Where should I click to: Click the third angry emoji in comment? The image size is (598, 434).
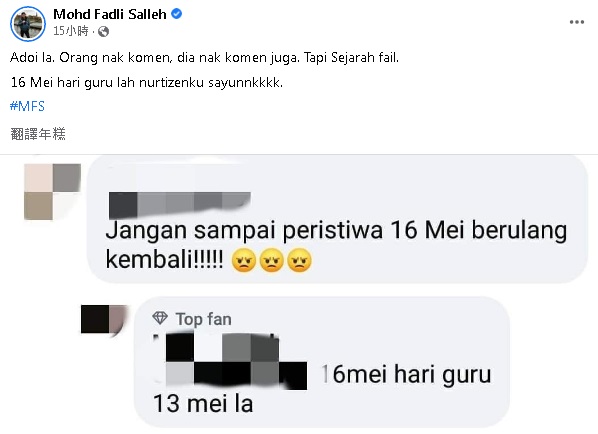tap(299, 260)
